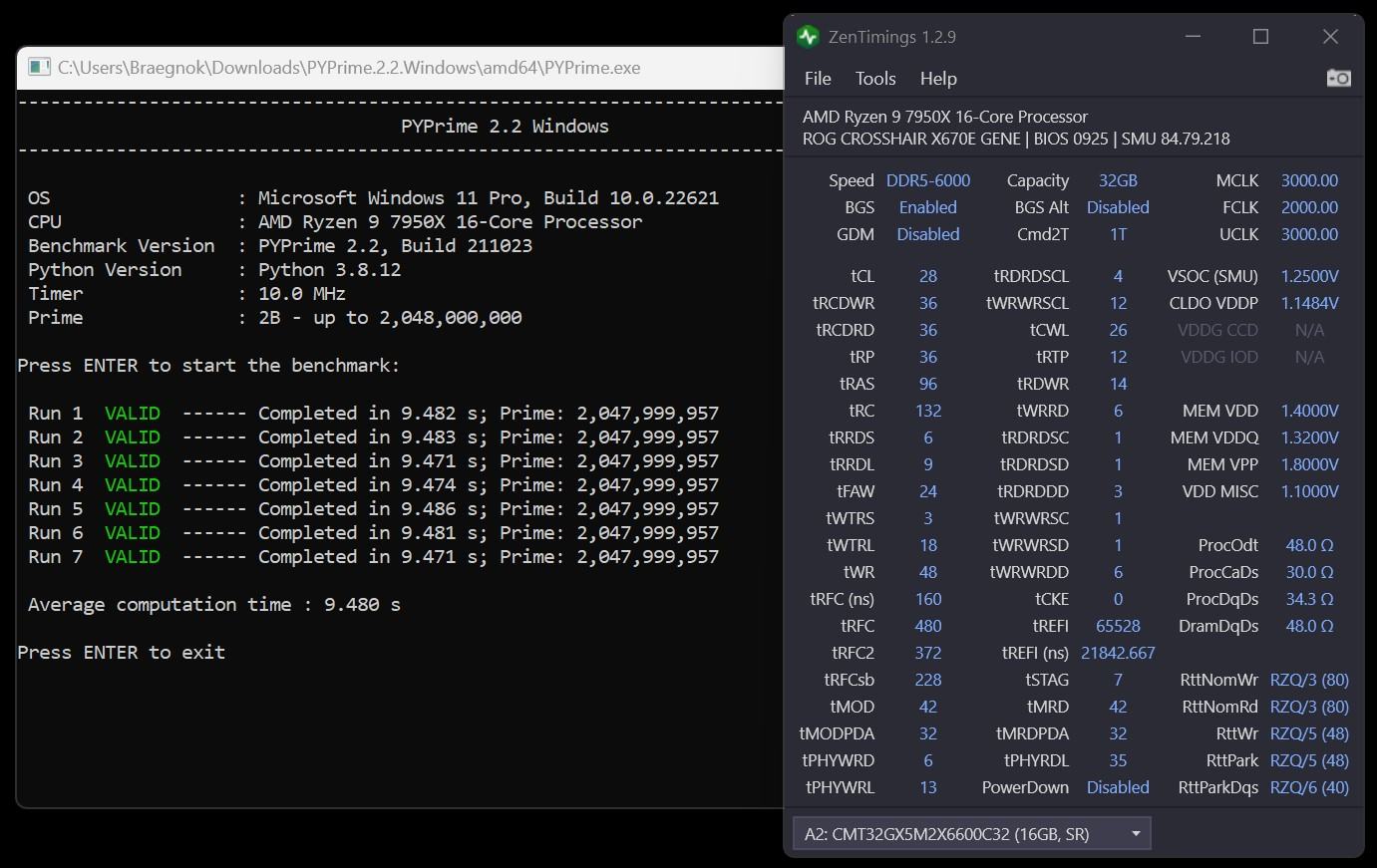Click the Python Version 3.8.12 line

coord(214,269)
